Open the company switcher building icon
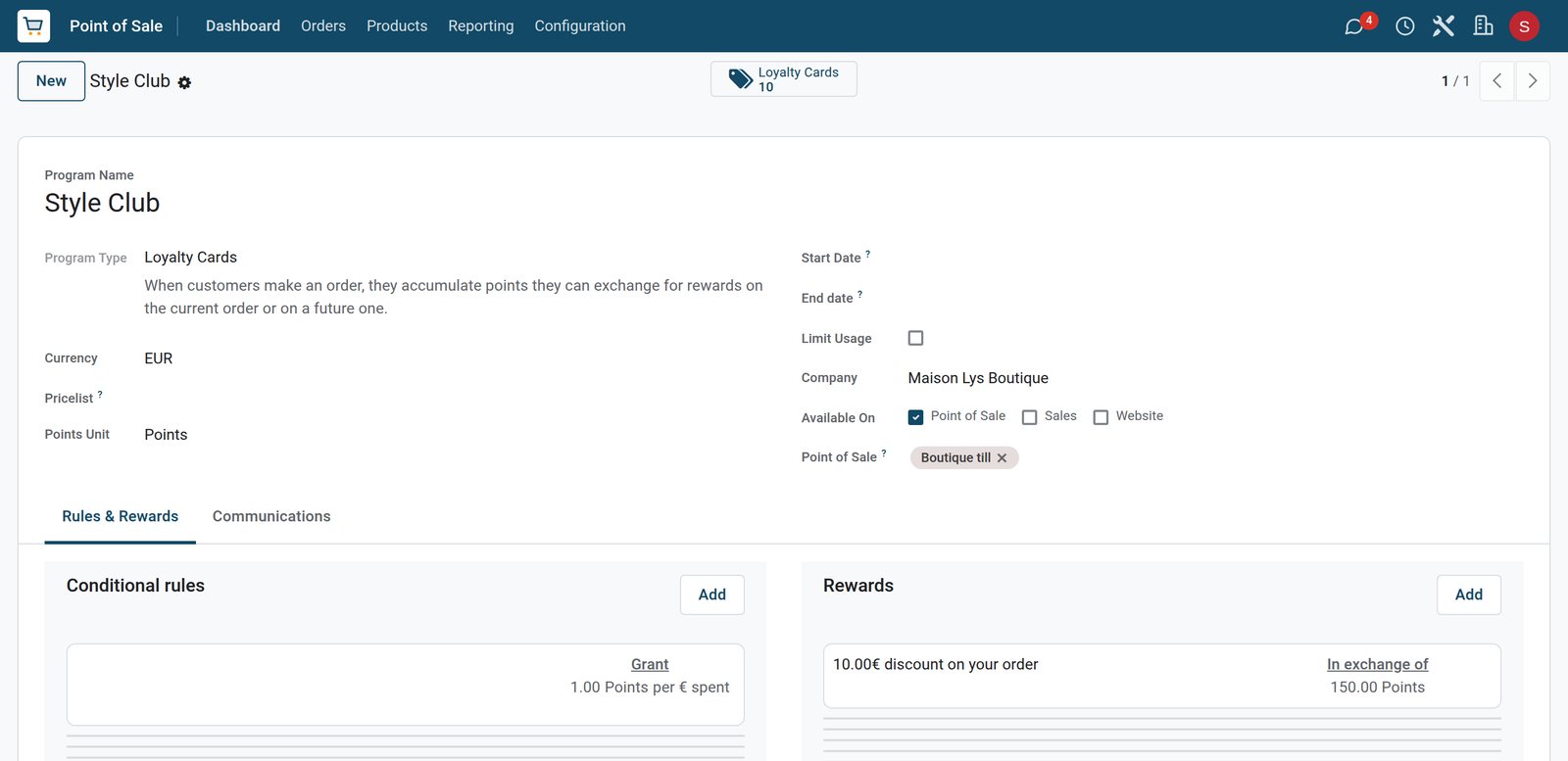The image size is (1568, 761). point(1484,26)
